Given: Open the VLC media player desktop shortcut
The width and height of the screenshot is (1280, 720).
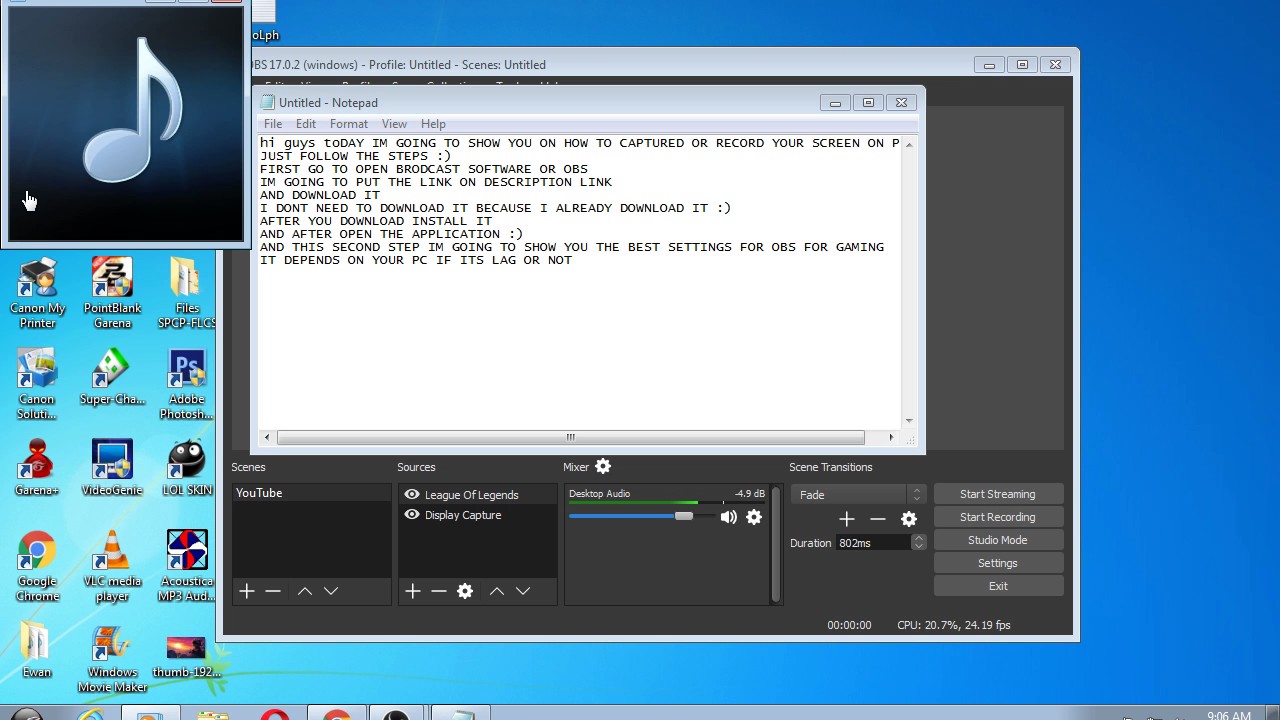Looking at the screenshot, I should click(x=112, y=566).
